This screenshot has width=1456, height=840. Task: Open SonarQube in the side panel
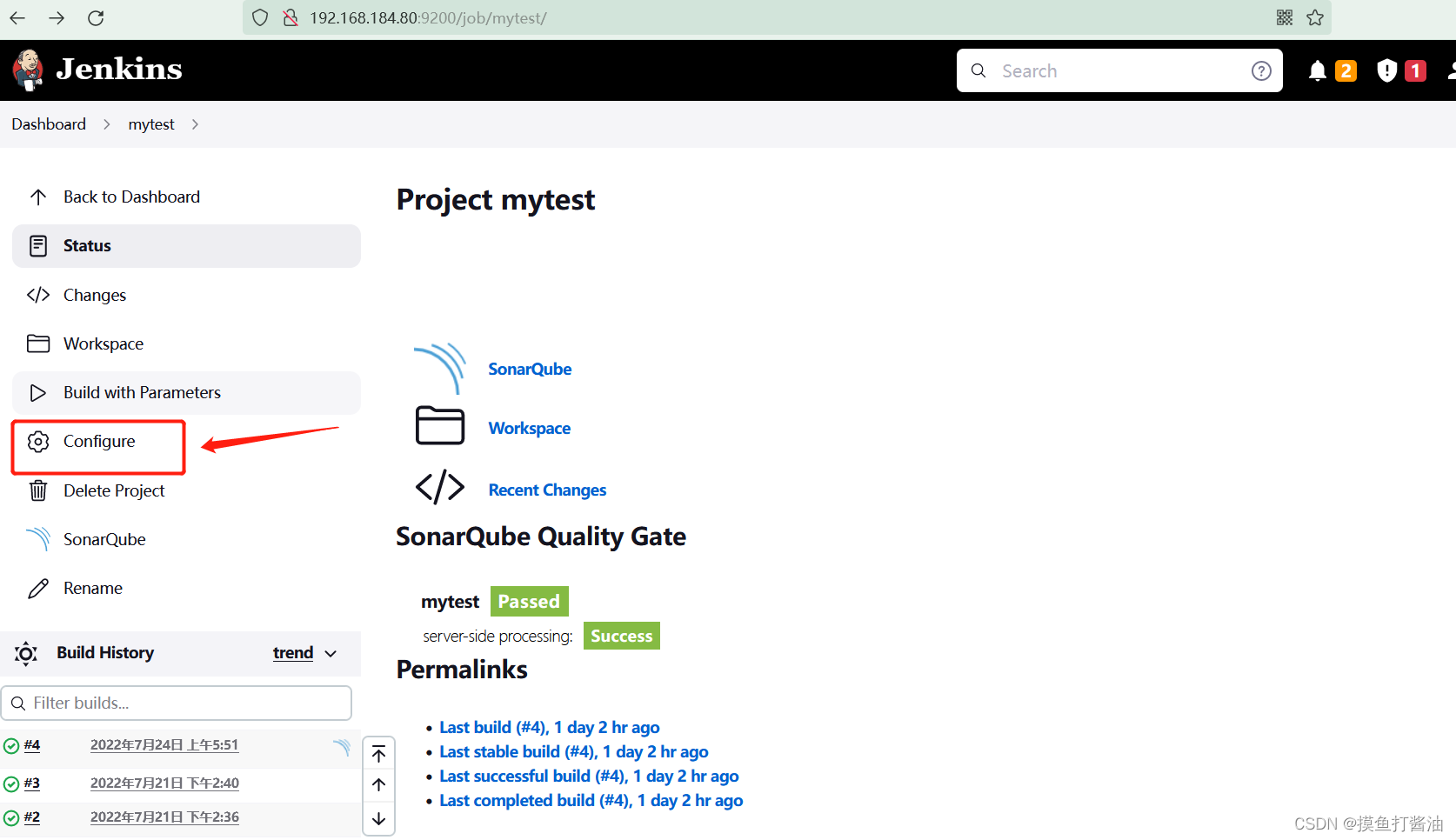(x=104, y=540)
